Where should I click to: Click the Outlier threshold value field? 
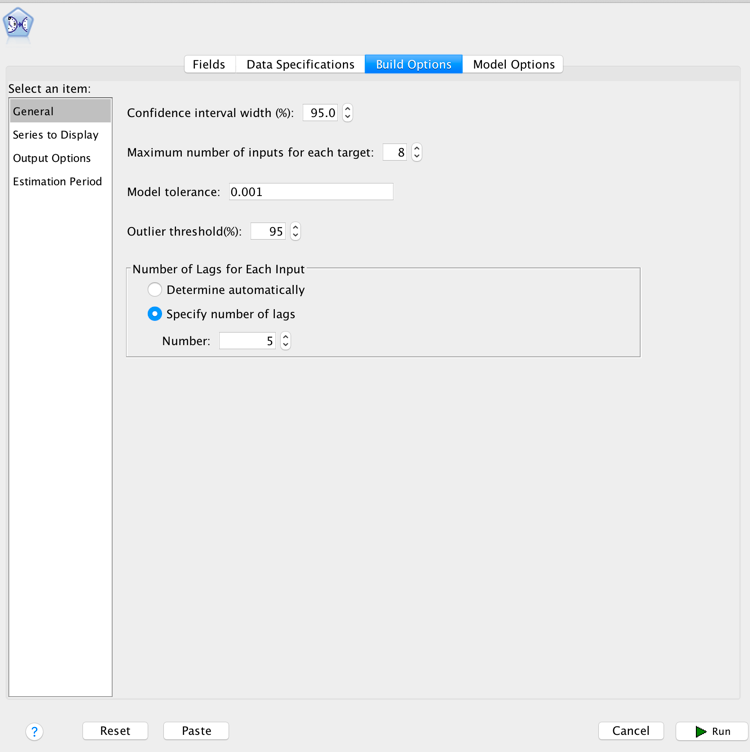pyautogui.click(x=268, y=232)
